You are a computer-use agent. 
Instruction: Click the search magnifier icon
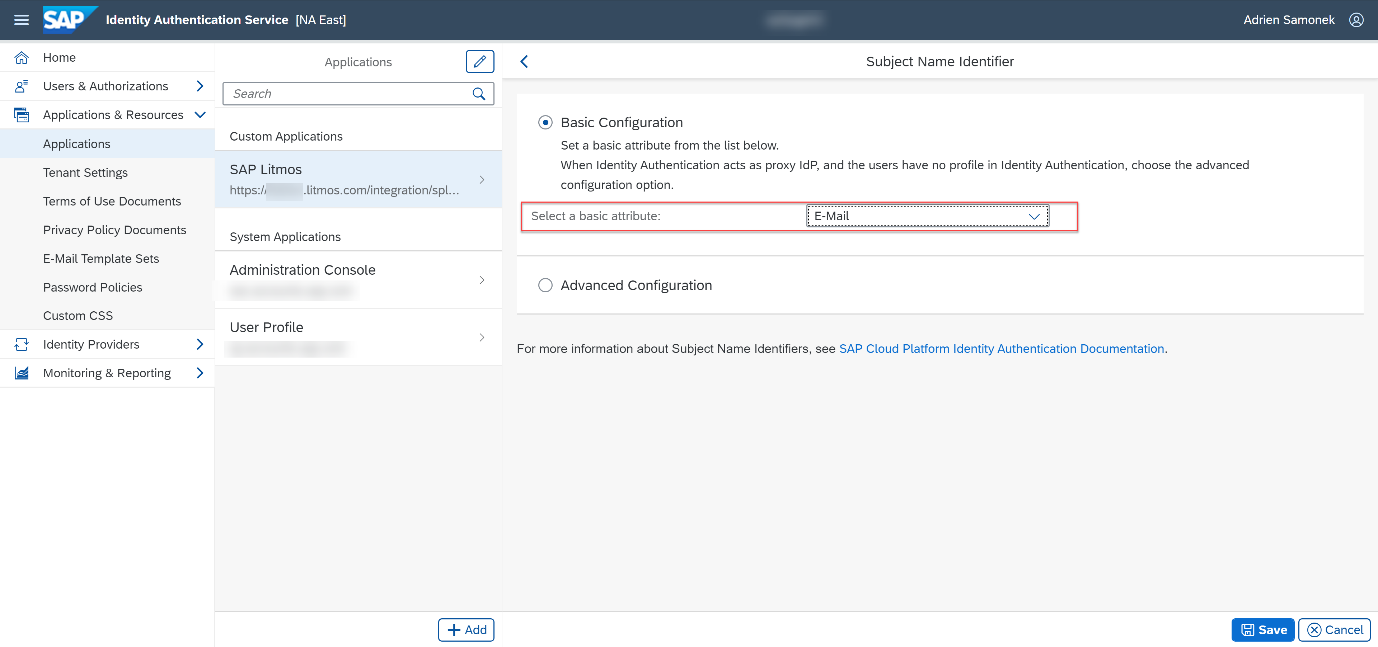click(479, 94)
